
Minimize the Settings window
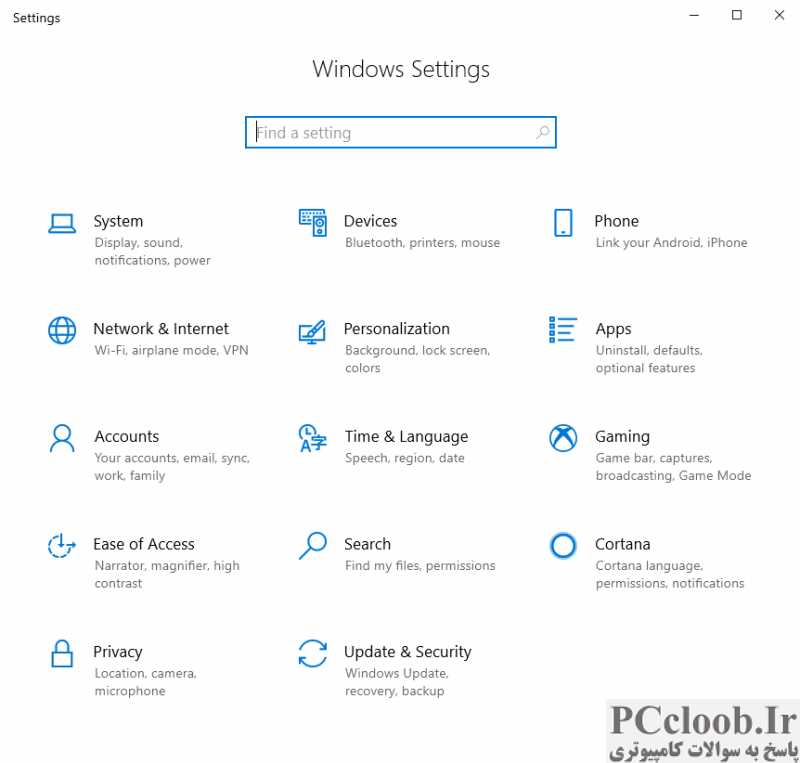[694, 15]
